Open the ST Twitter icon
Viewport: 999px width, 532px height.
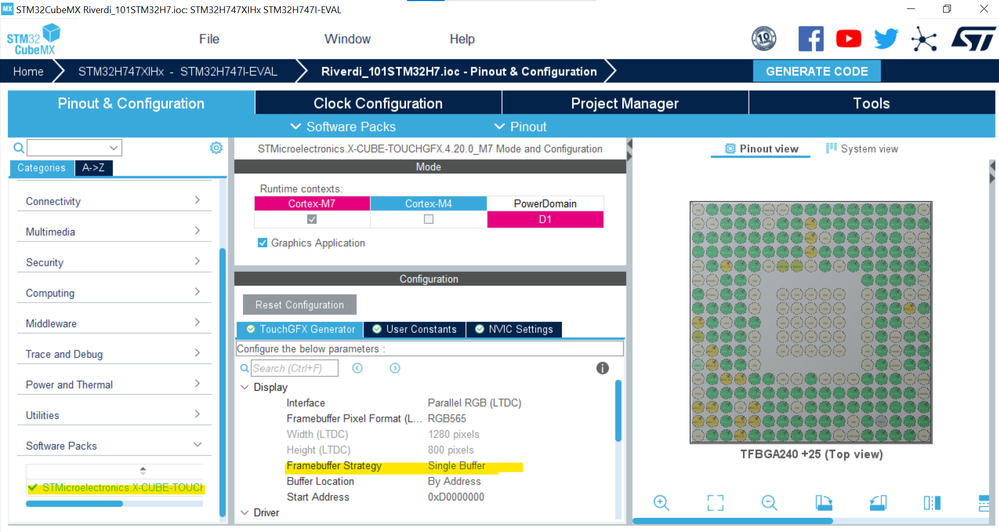coord(886,39)
